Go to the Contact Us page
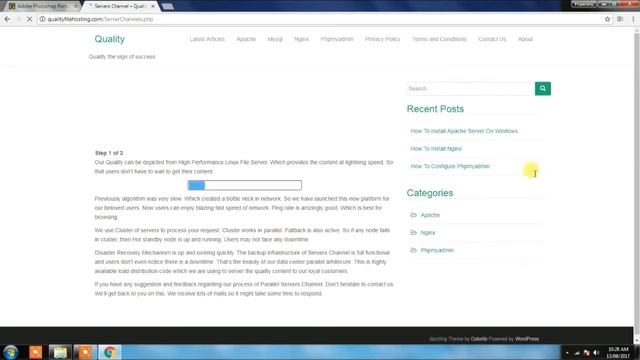Image resolution: width=640 pixels, height=360 pixels. [492, 39]
